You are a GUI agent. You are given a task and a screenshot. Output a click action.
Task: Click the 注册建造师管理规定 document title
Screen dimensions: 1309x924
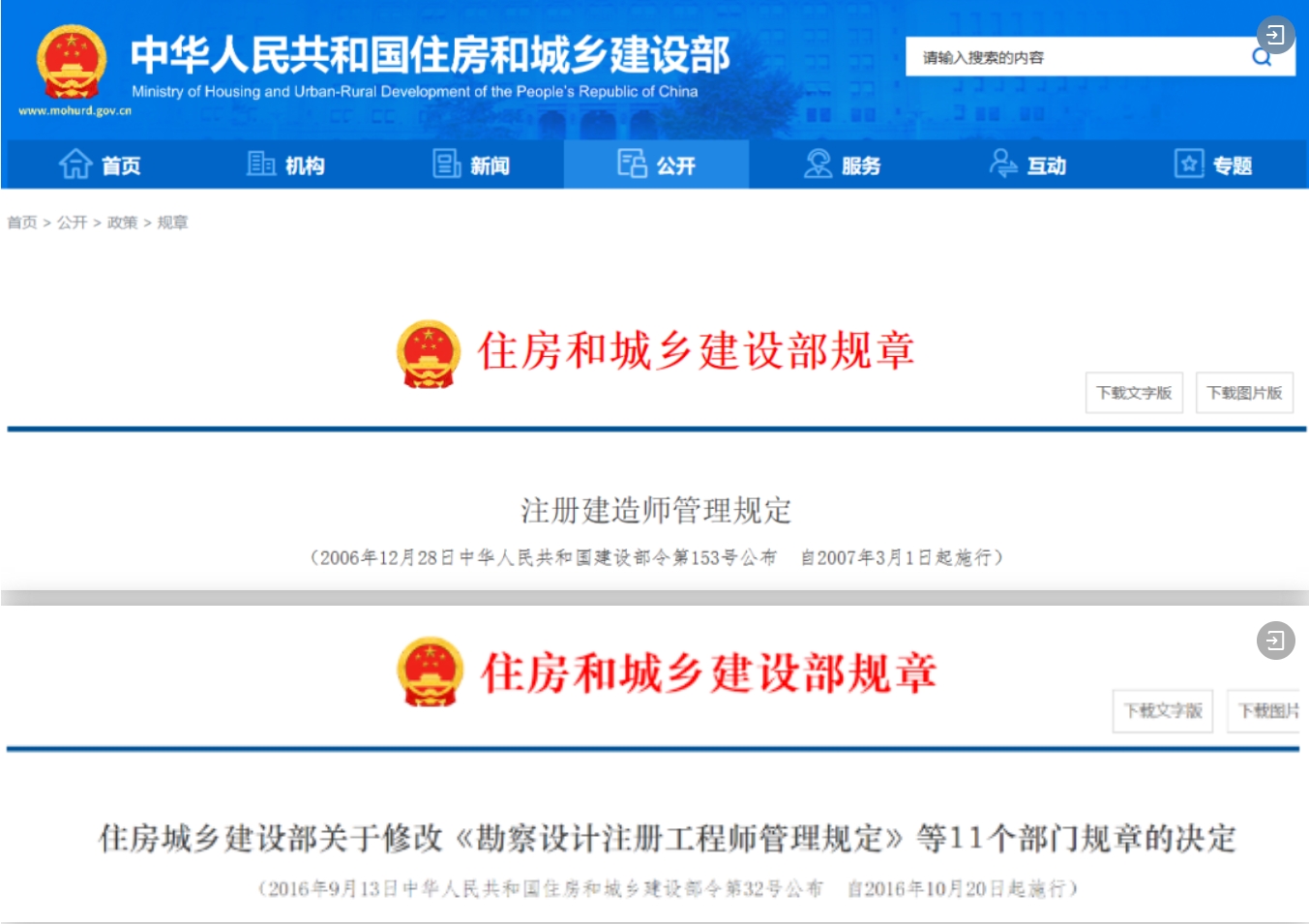pyautogui.click(x=656, y=510)
